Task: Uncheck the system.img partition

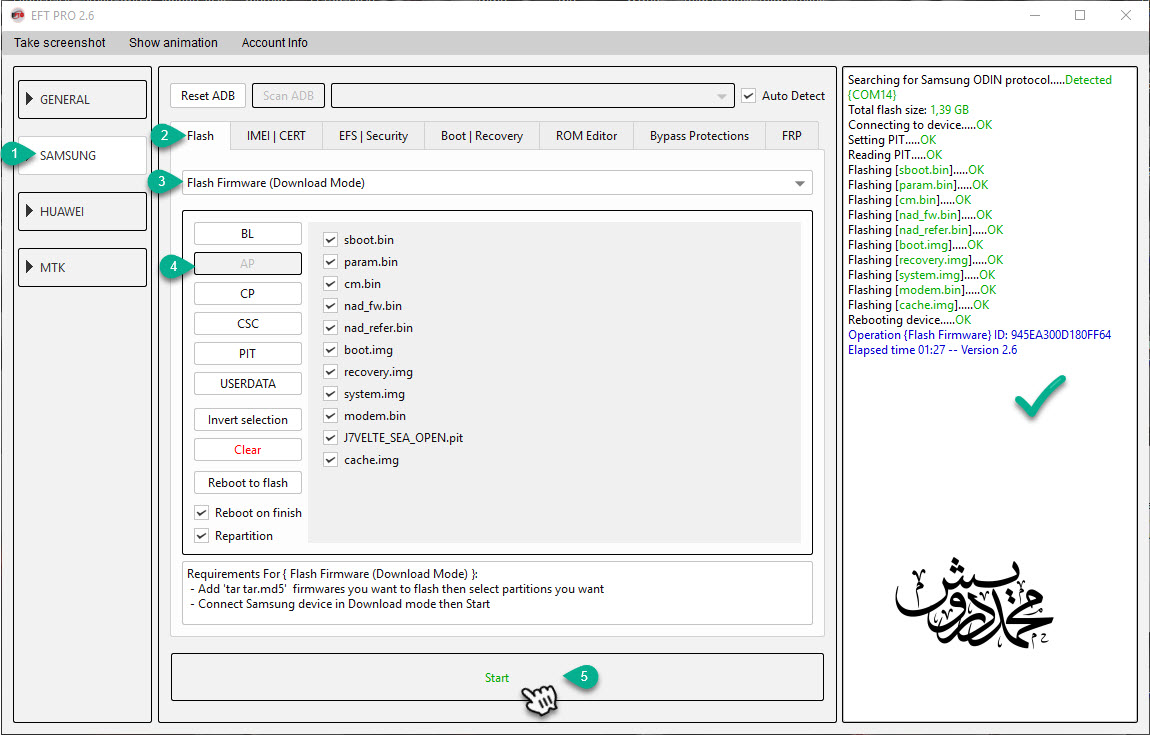Action: pos(330,394)
